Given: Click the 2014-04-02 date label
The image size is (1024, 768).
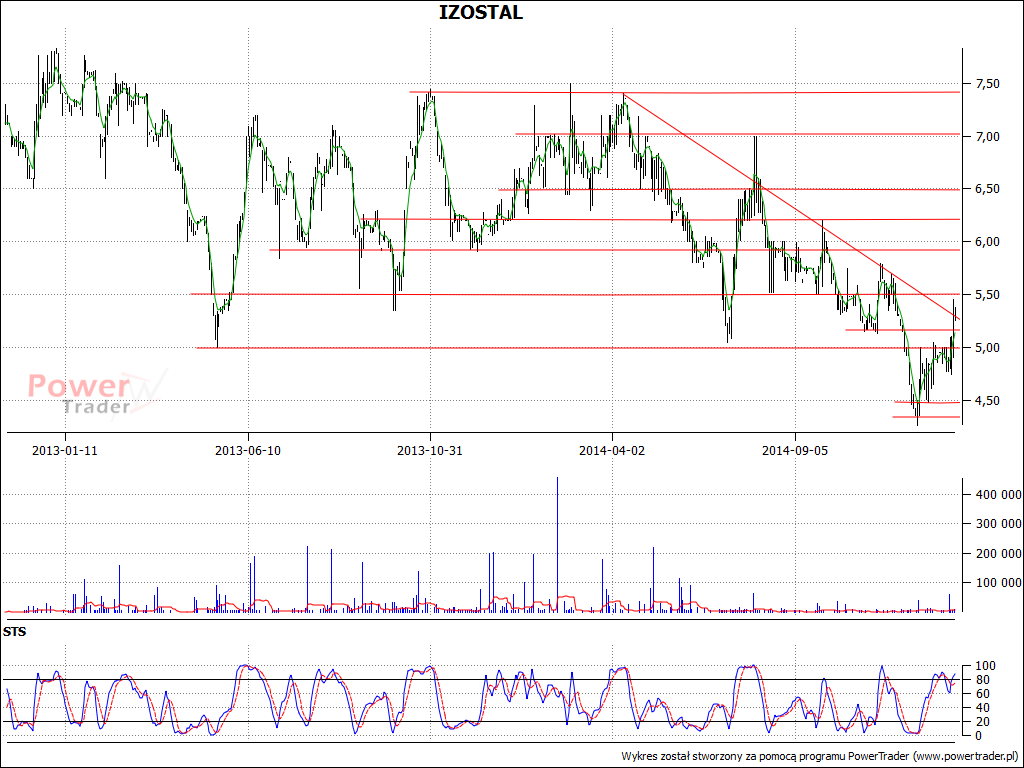Looking at the screenshot, I should click(612, 451).
